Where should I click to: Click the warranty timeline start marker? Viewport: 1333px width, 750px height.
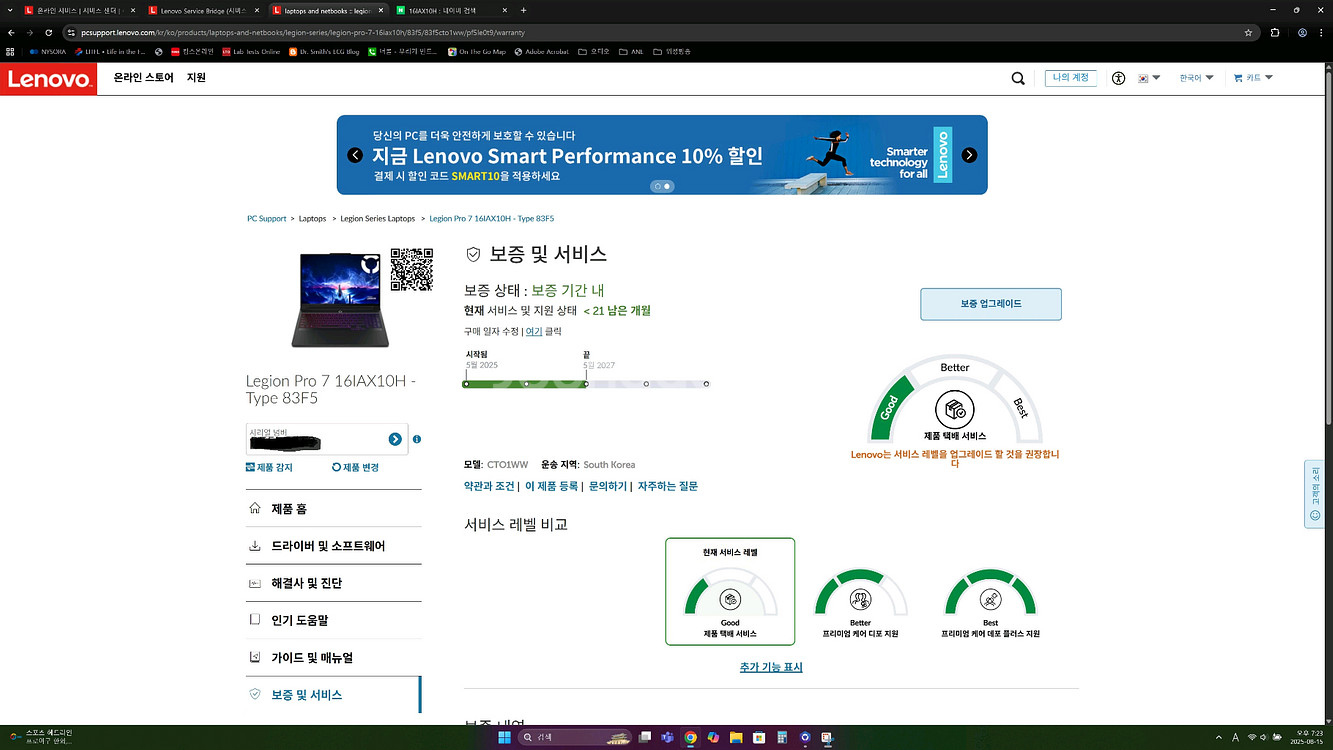(466, 384)
